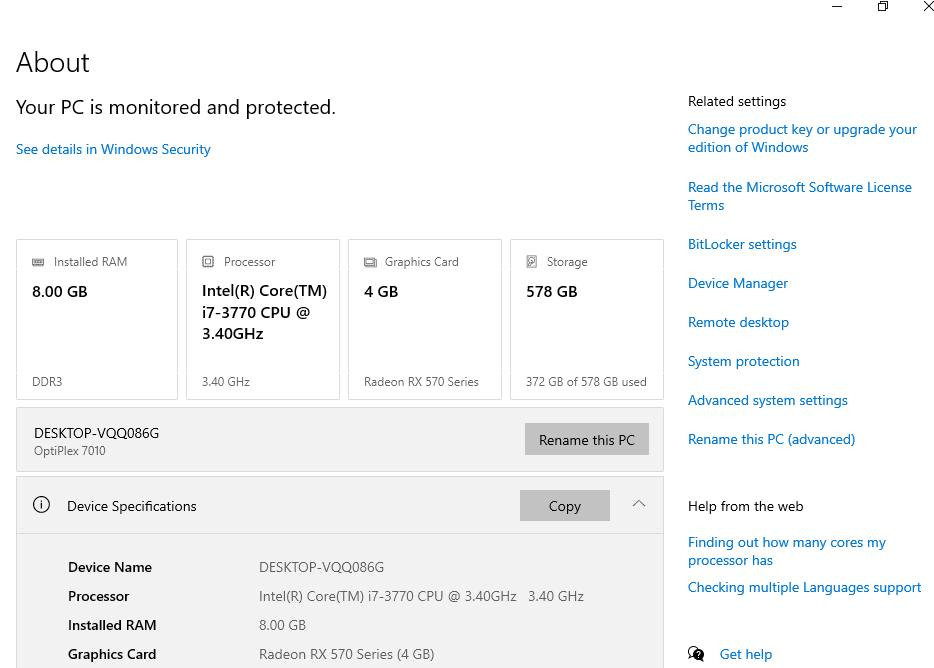Click the restore window icon
The height and width of the screenshot is (668, 934).
point(883,7)
